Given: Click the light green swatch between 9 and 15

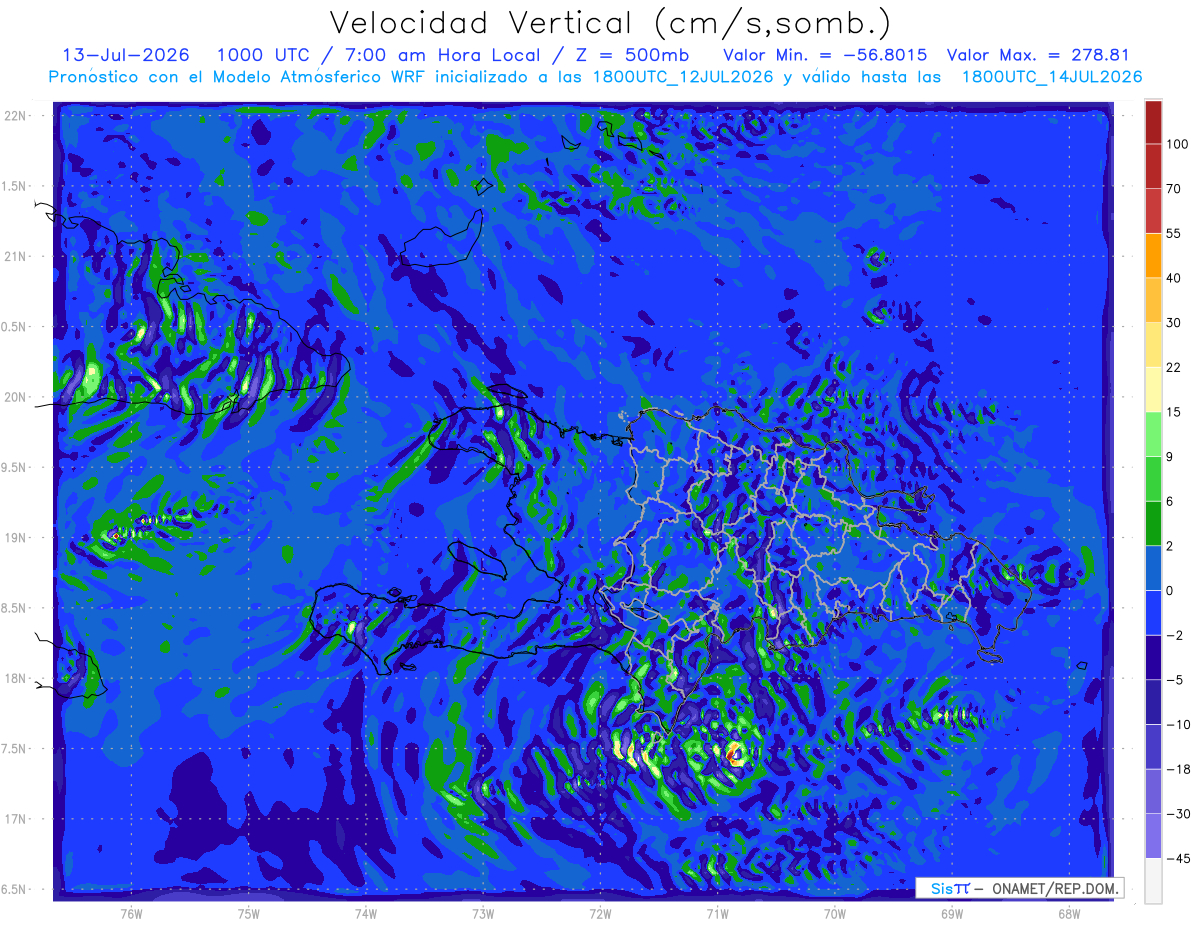Looking at the screenshot, I should 1153,434.
